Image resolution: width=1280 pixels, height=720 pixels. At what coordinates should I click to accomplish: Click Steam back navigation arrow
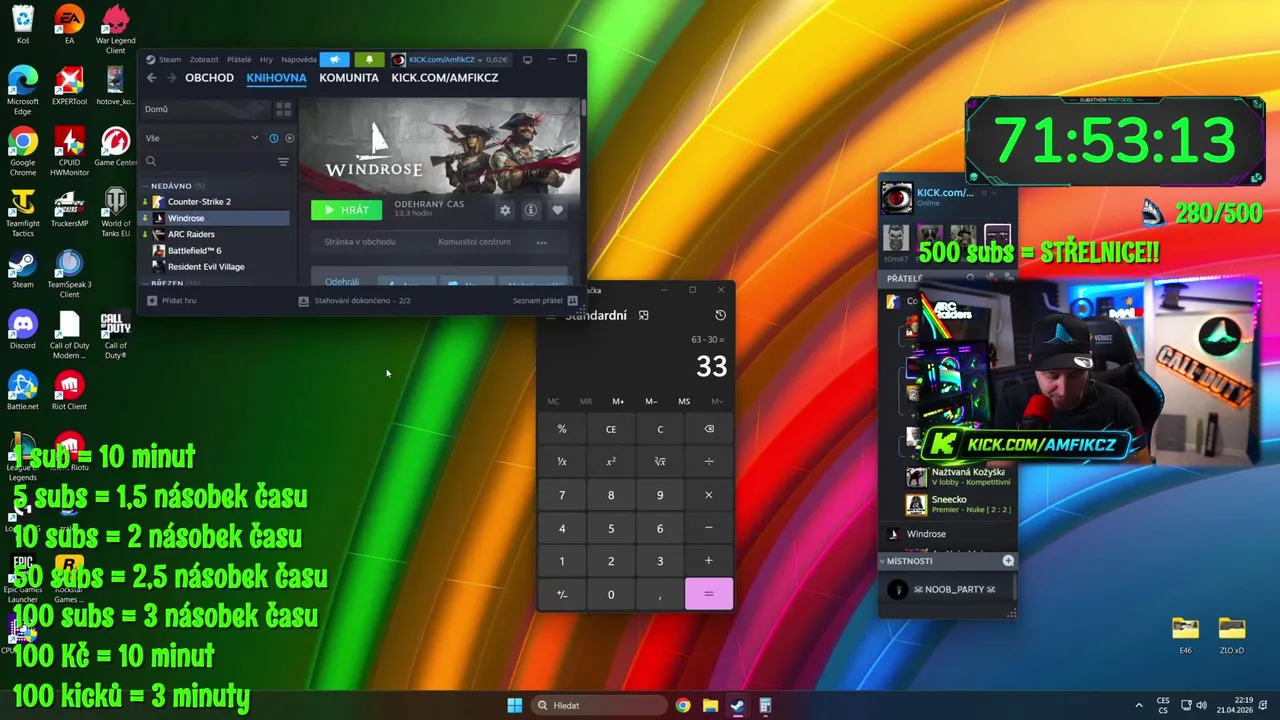pos(151,77)
